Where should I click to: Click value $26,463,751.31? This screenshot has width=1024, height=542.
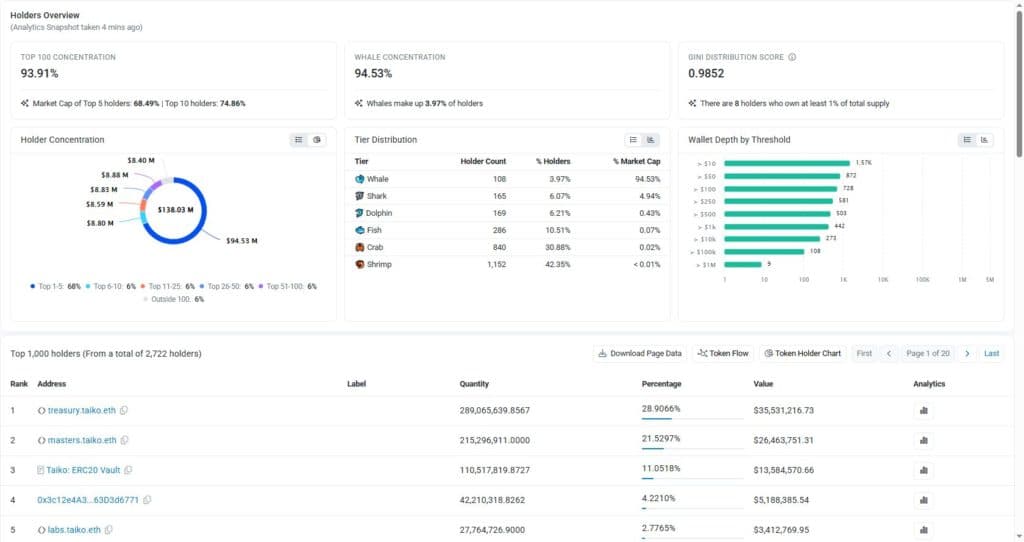783,440
